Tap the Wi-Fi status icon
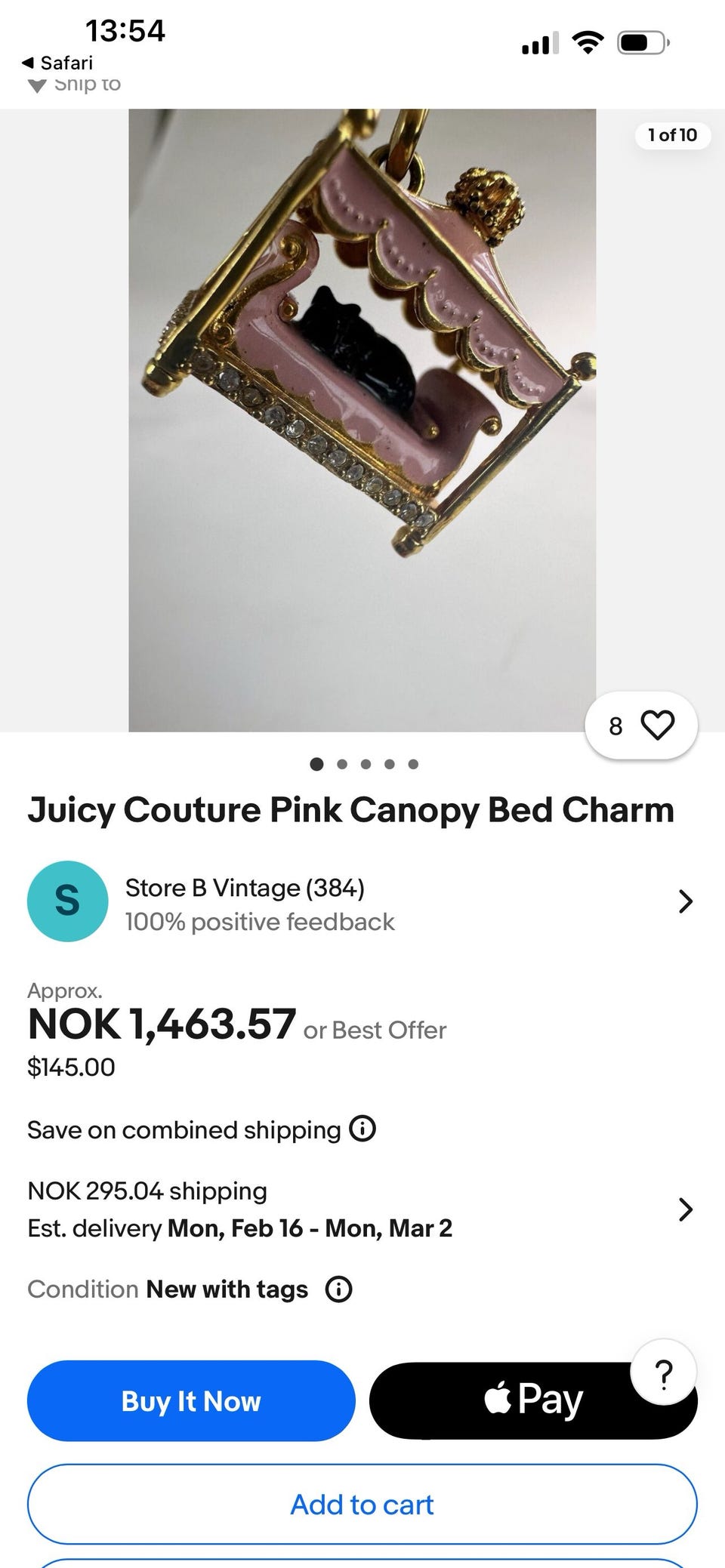Screen dimensions: 725x1568 tap(587, 42)
